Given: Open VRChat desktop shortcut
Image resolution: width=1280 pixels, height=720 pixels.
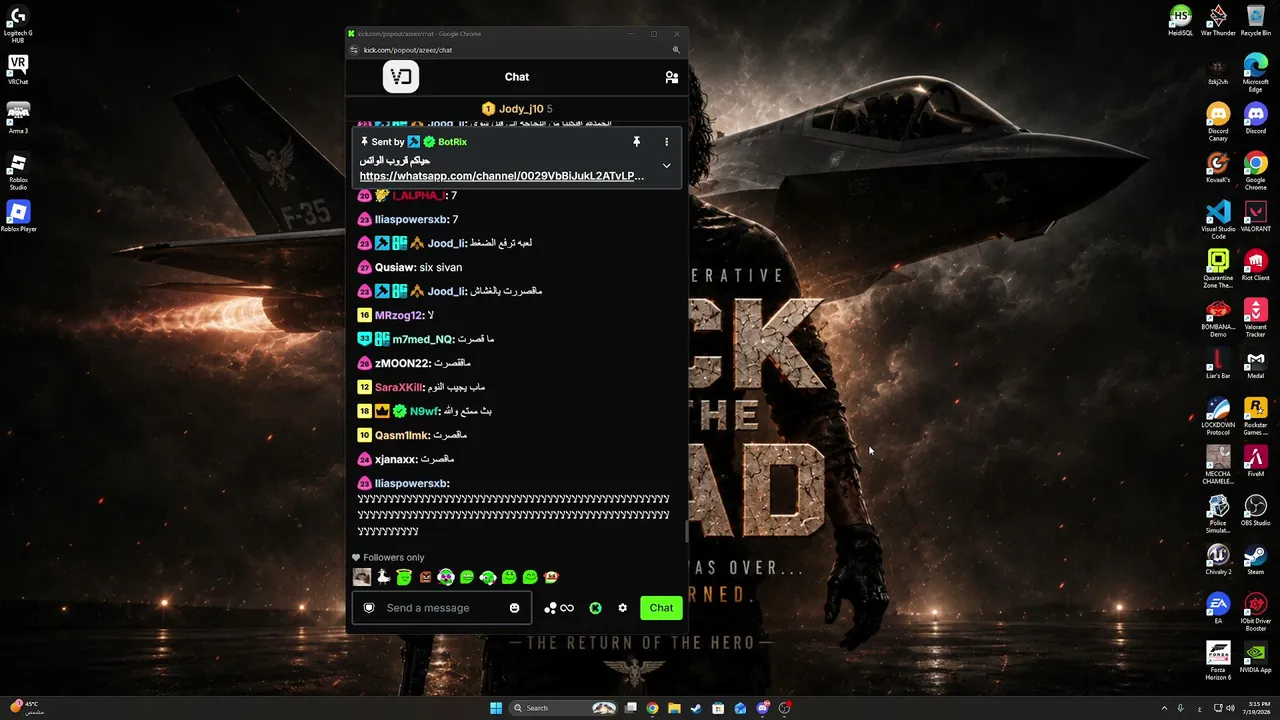Looking at the screenshot, I should [x=18, y=70].
